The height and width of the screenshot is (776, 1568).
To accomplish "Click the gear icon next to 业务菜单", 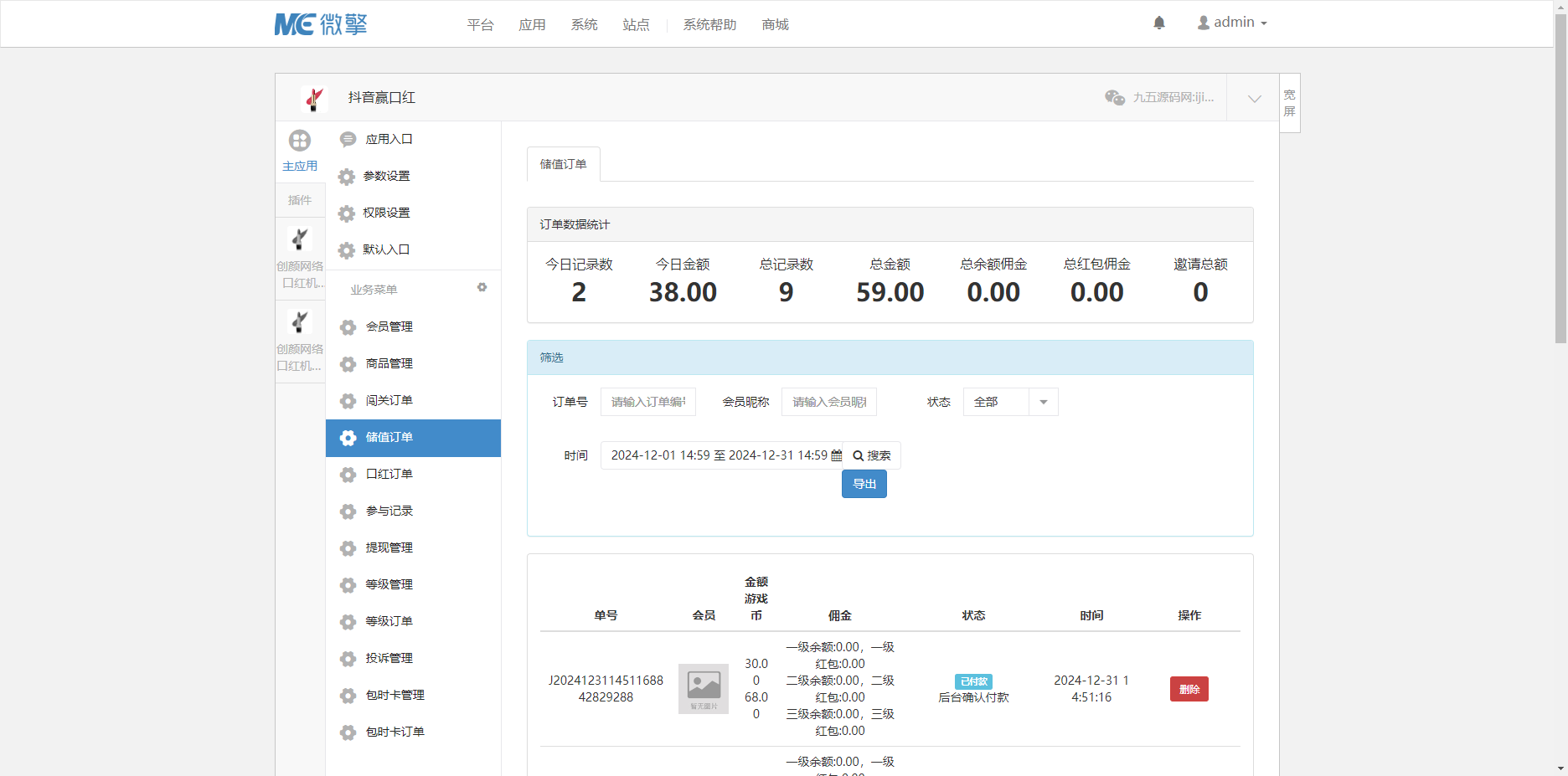I will pyautogui.click(x=482, y=287).
